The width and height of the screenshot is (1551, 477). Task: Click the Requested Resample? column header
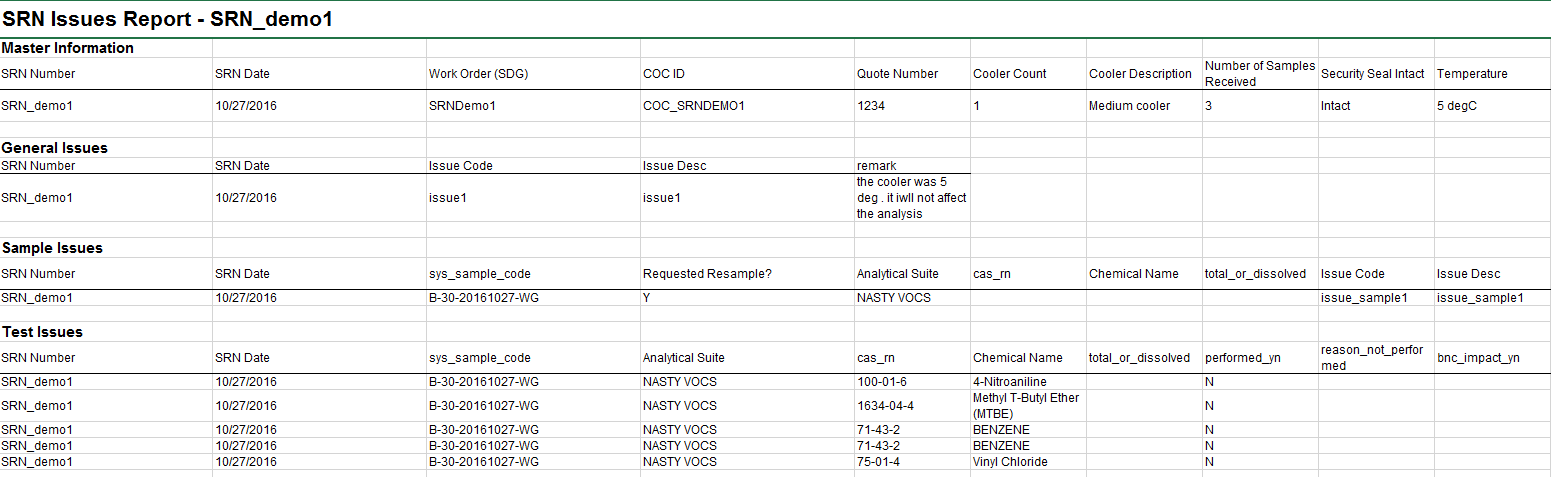click(x=707, y=274)
